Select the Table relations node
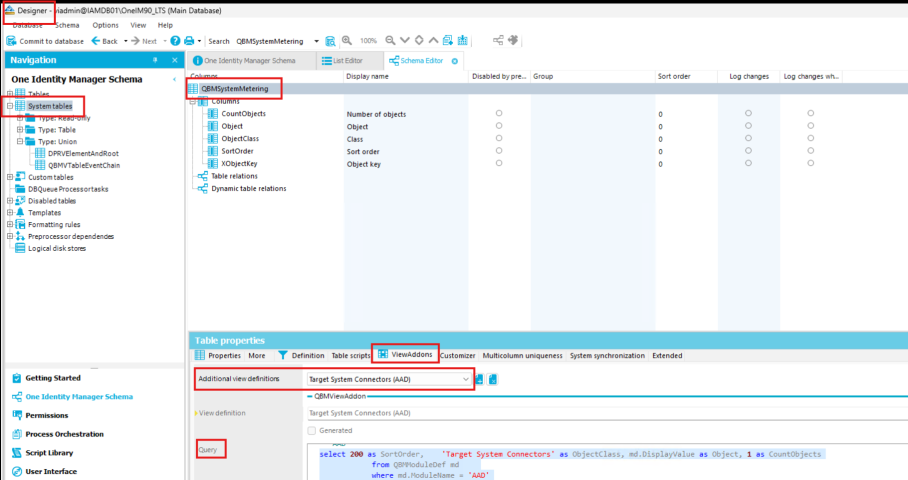The width and height of the screenshot is (908, 480). [x=234, y=176]
